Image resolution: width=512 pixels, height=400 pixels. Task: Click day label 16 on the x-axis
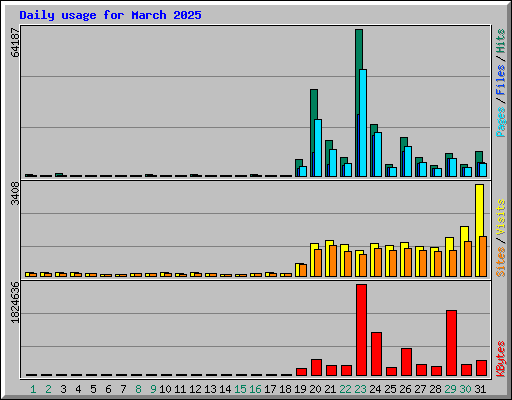255,389
